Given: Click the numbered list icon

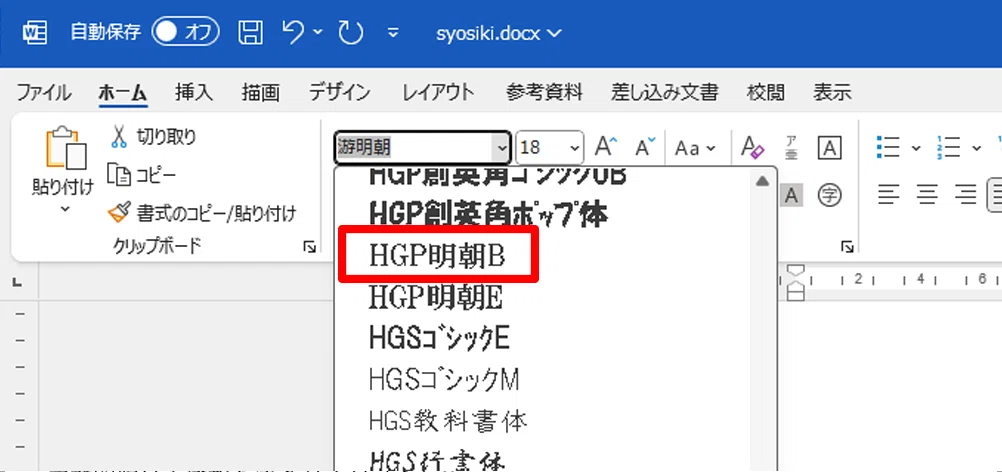Looking at the screenshot, I should click(950, 148).
